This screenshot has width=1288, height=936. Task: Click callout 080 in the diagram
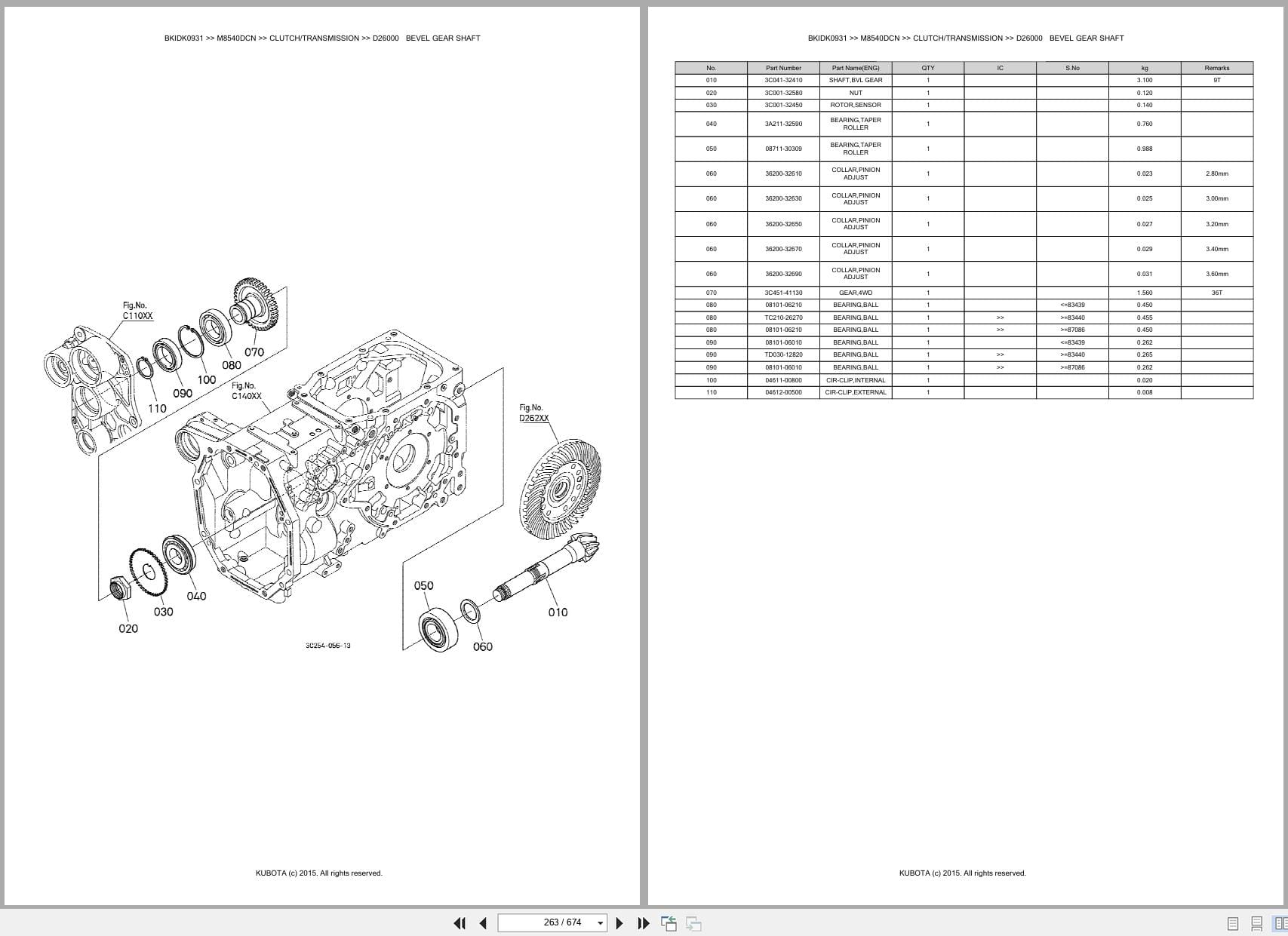click(232, 365)
